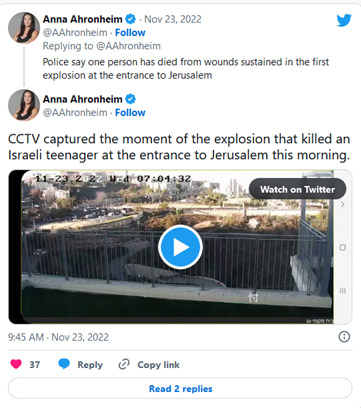The height and width of the screenshot is (408, 361).
Task: Open the Read 2 replies button
Action: point(180,388)
